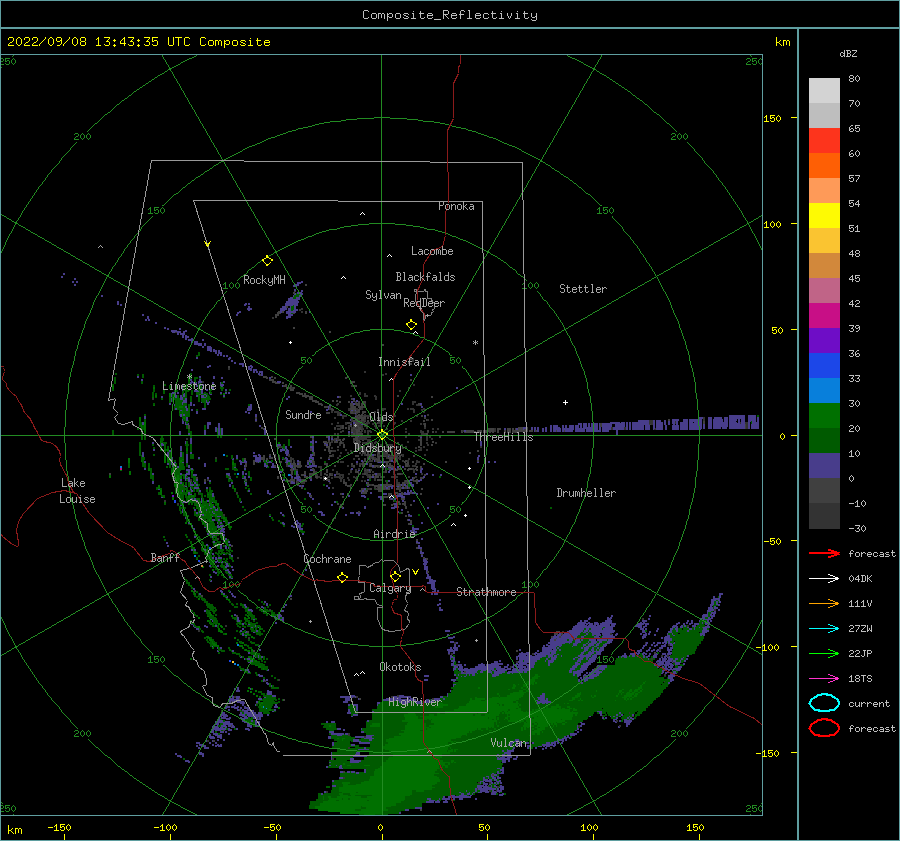Image resolution: width=900 pixels, height=841 pixels.
Task: Click the Airdrie label
Action: click(394, 534)
